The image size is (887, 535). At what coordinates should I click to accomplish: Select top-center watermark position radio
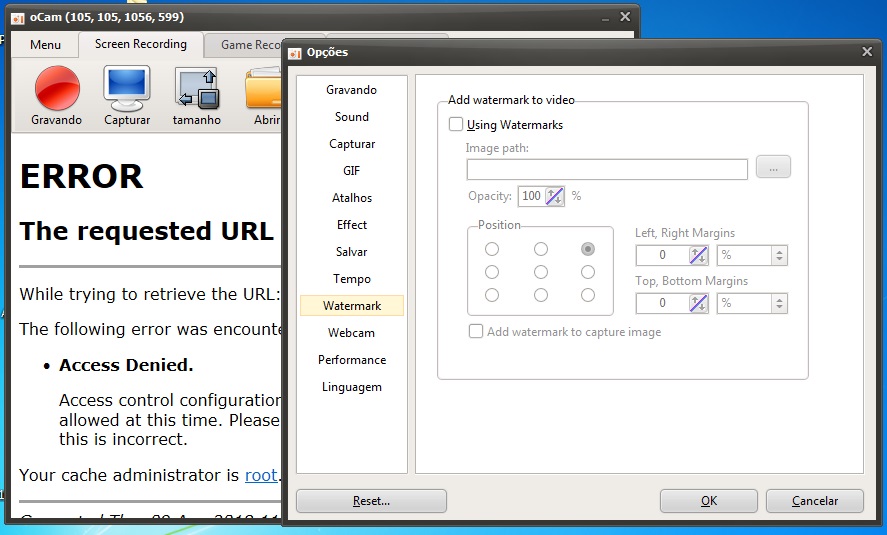pos(541,249)
